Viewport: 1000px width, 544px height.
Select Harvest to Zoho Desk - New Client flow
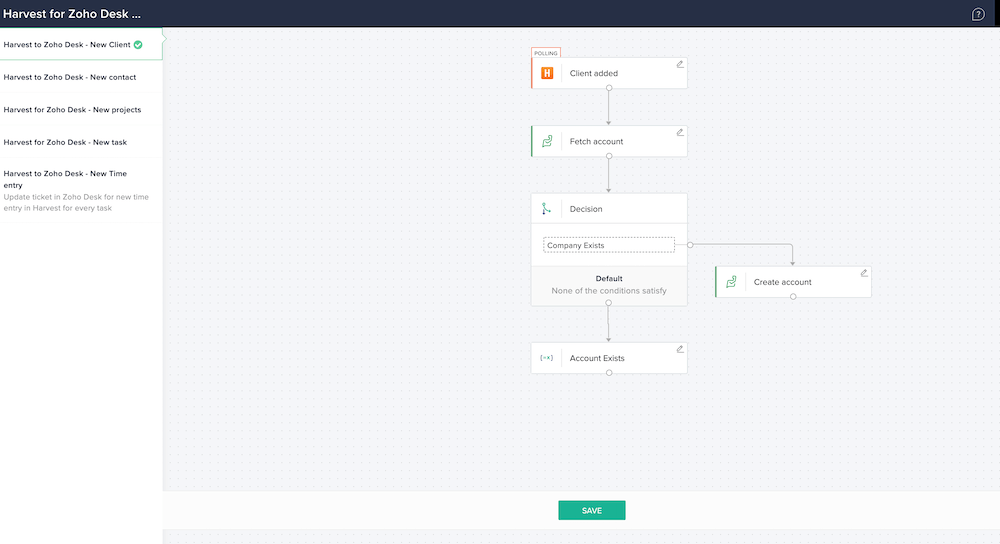pos(81,44)
